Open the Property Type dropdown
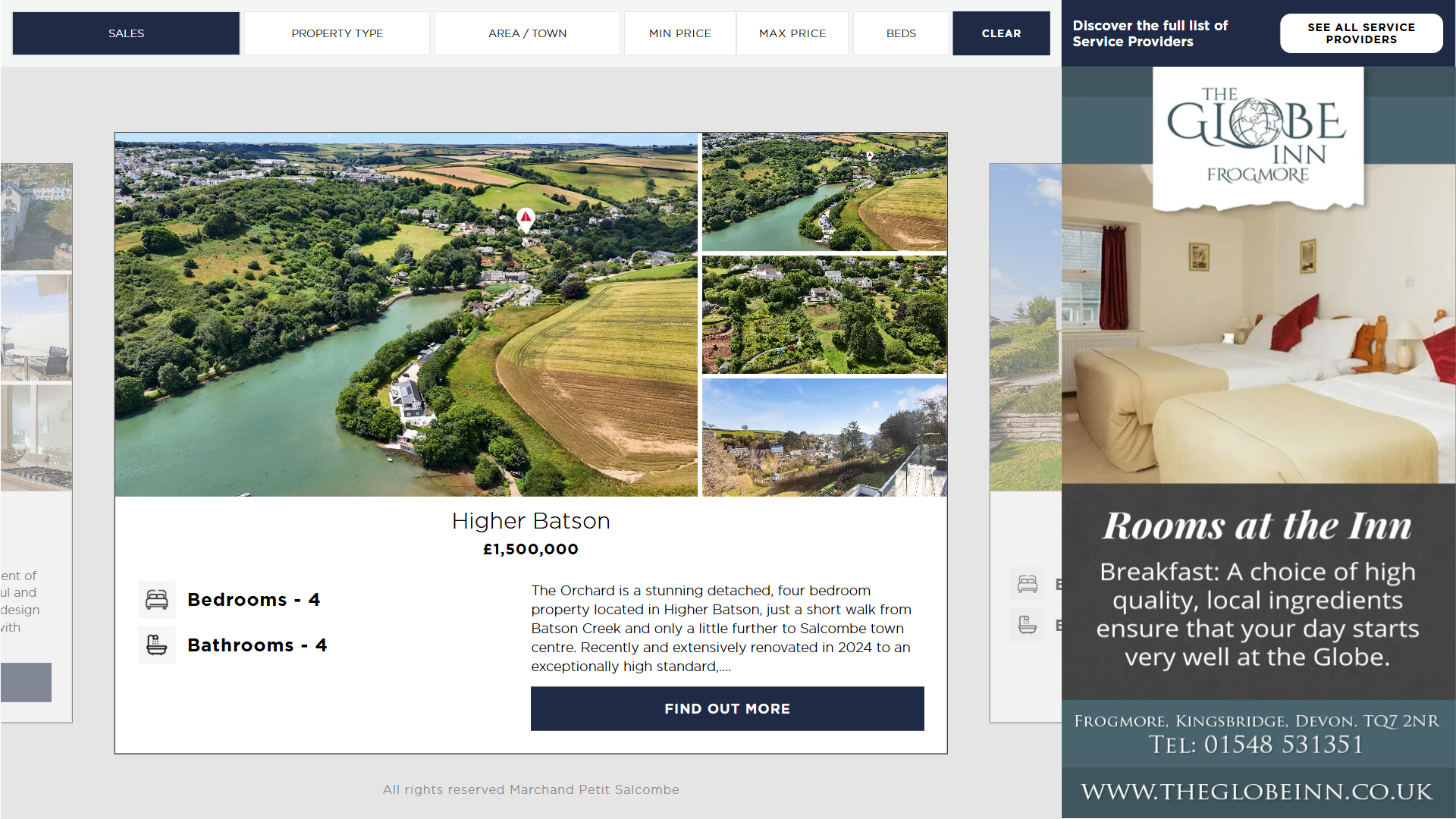 coord(337,33)
